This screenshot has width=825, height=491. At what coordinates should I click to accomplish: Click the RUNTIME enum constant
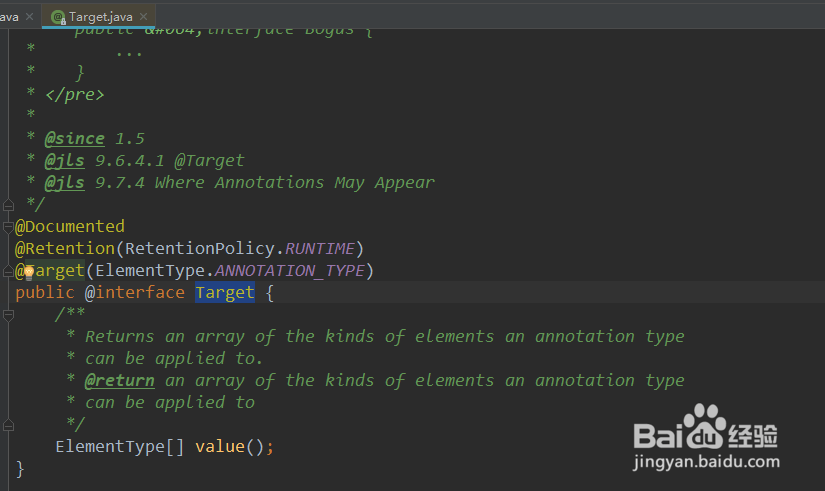(x=320, y=248)
